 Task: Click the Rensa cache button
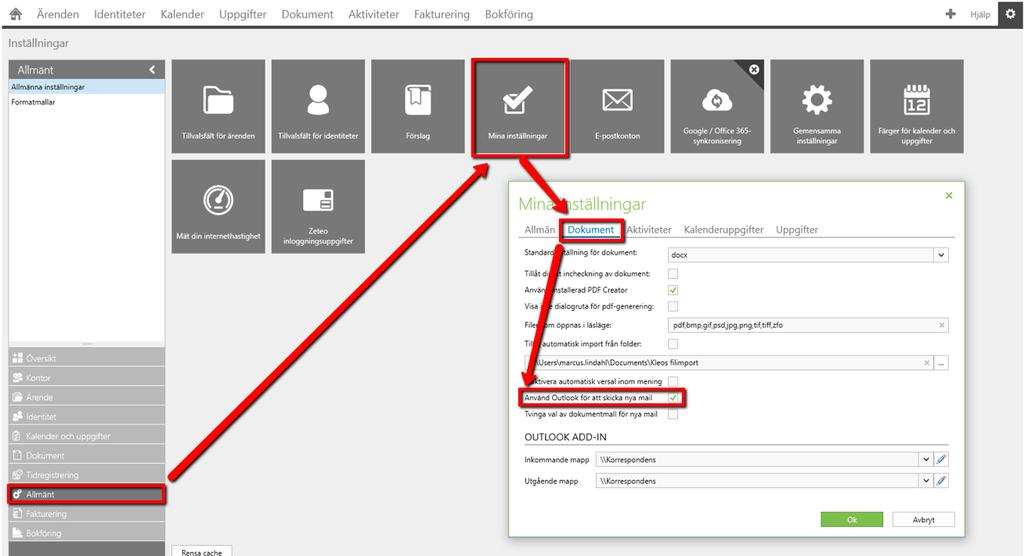(x=202, y=551)
